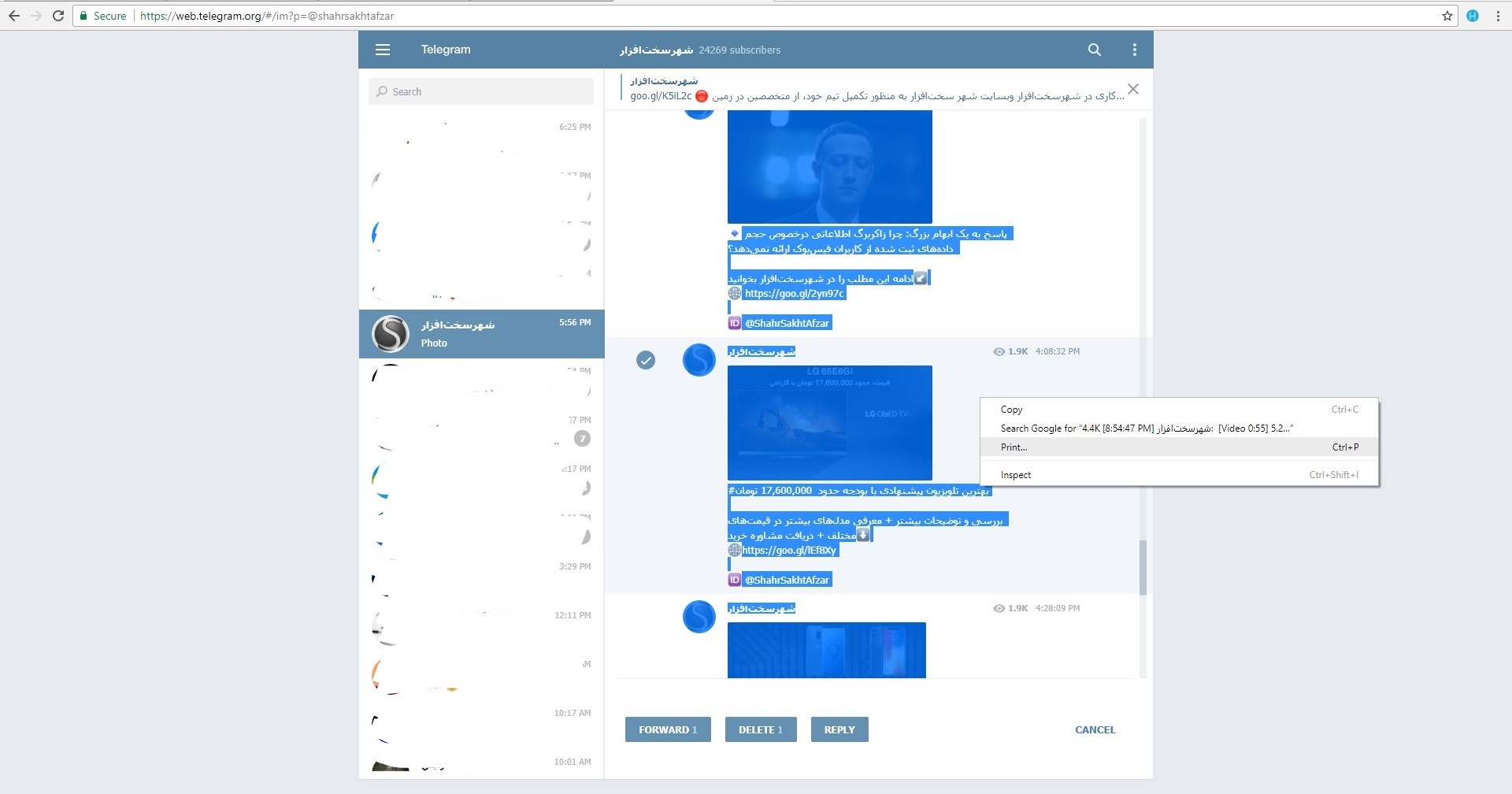The image size is (1512, 794).
Task: Click the LG OLED TV photo thumbnail
Action: [829, 423]
